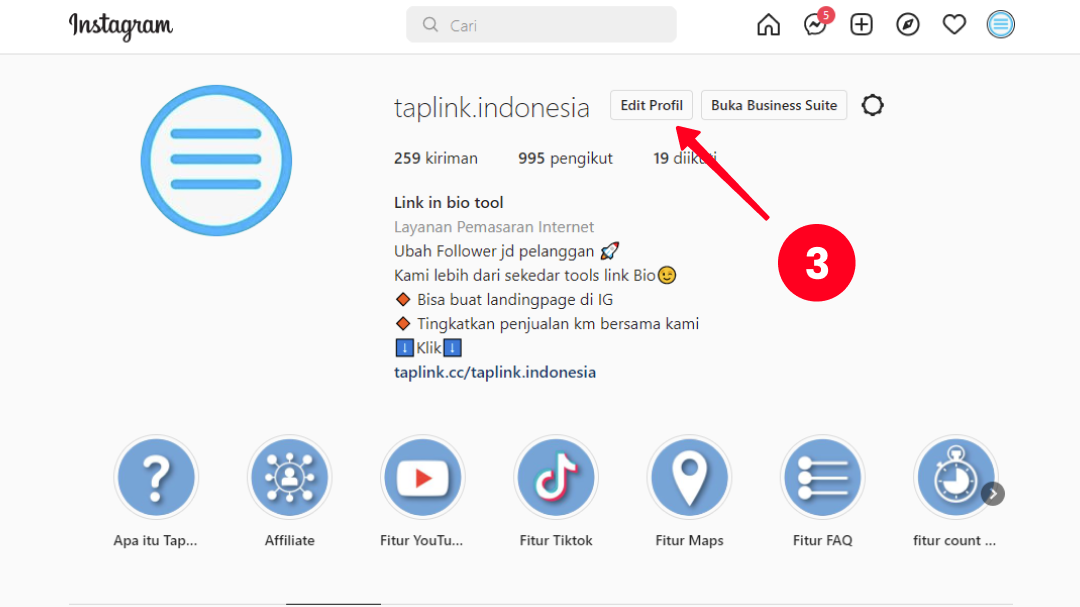
Task: Open activity heart icon
Action: click(x=954, y=25)
